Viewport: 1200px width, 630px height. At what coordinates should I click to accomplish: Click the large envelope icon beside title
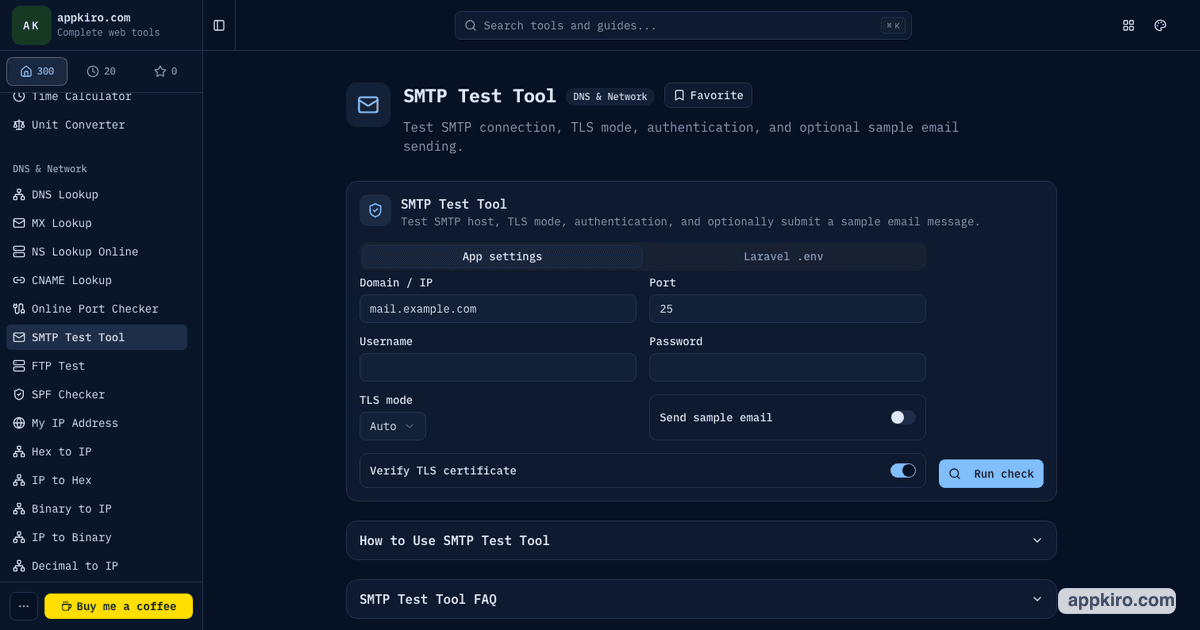[368, 105]
